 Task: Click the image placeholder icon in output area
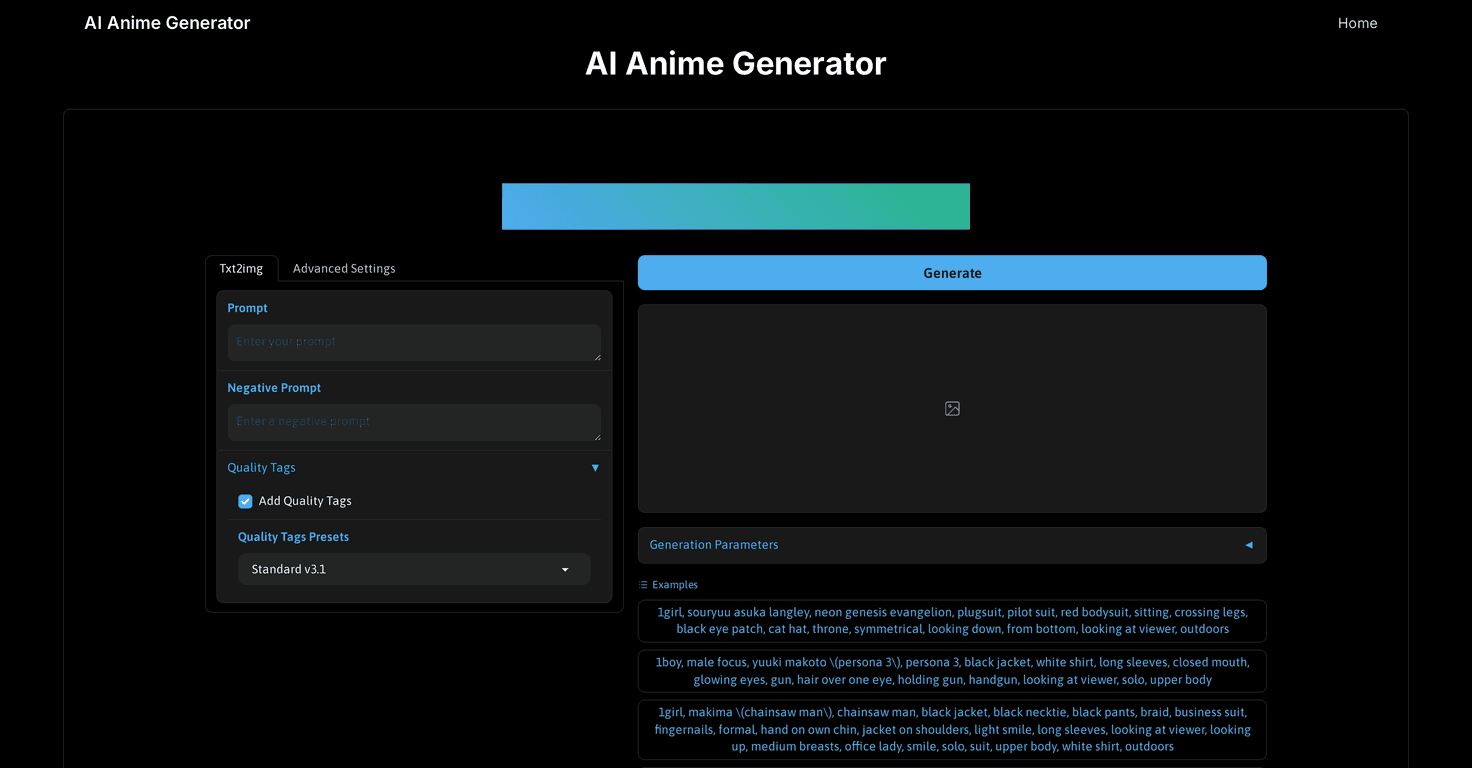click(x=951, y=408)
